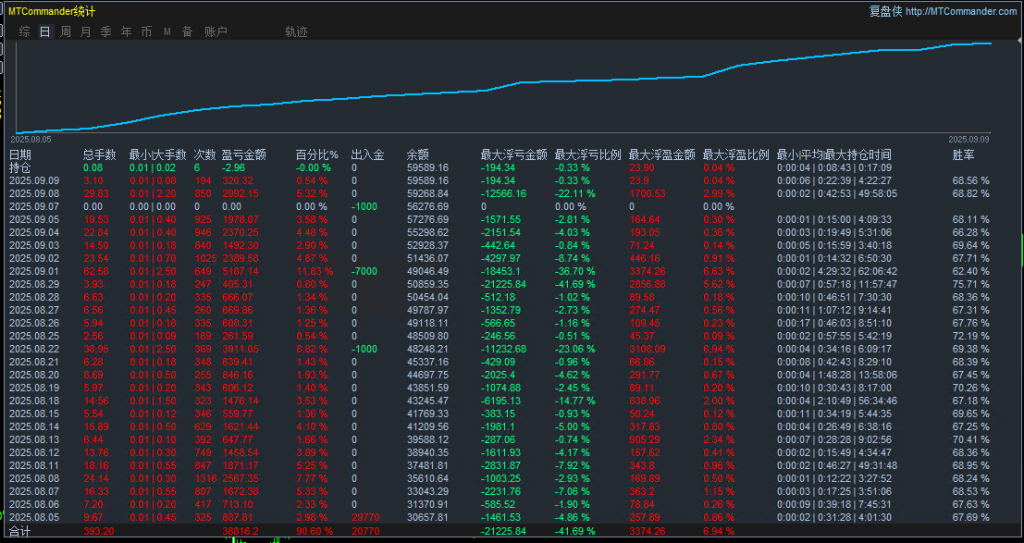Click the 盈亏金额 column header
Image resolution: width=1024 pixels, height=543 pixels.
click(x=243, y=155)
